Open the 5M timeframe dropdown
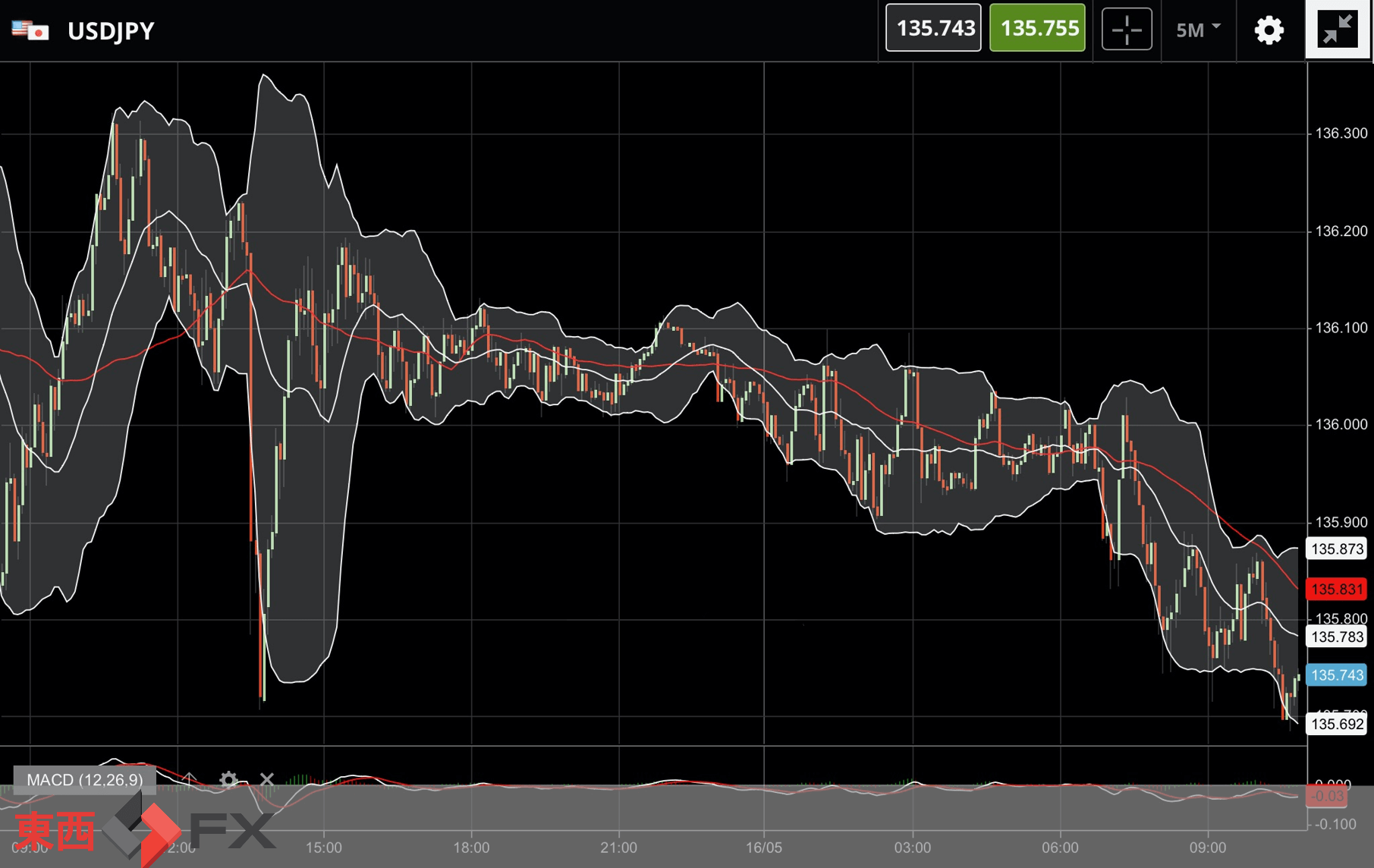The height and width of the screenshot is (868, 1374). click(1198, 30)
